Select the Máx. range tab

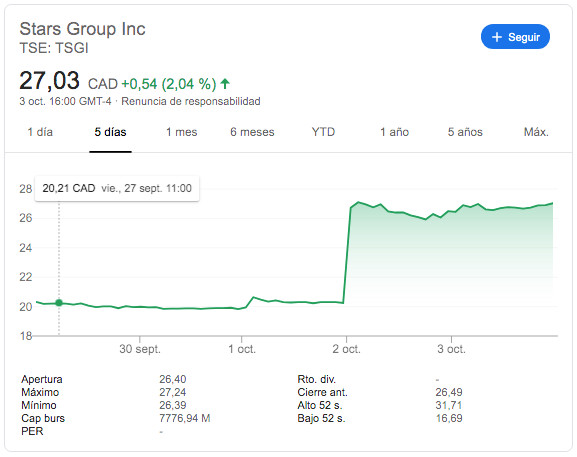coord(536,132)
